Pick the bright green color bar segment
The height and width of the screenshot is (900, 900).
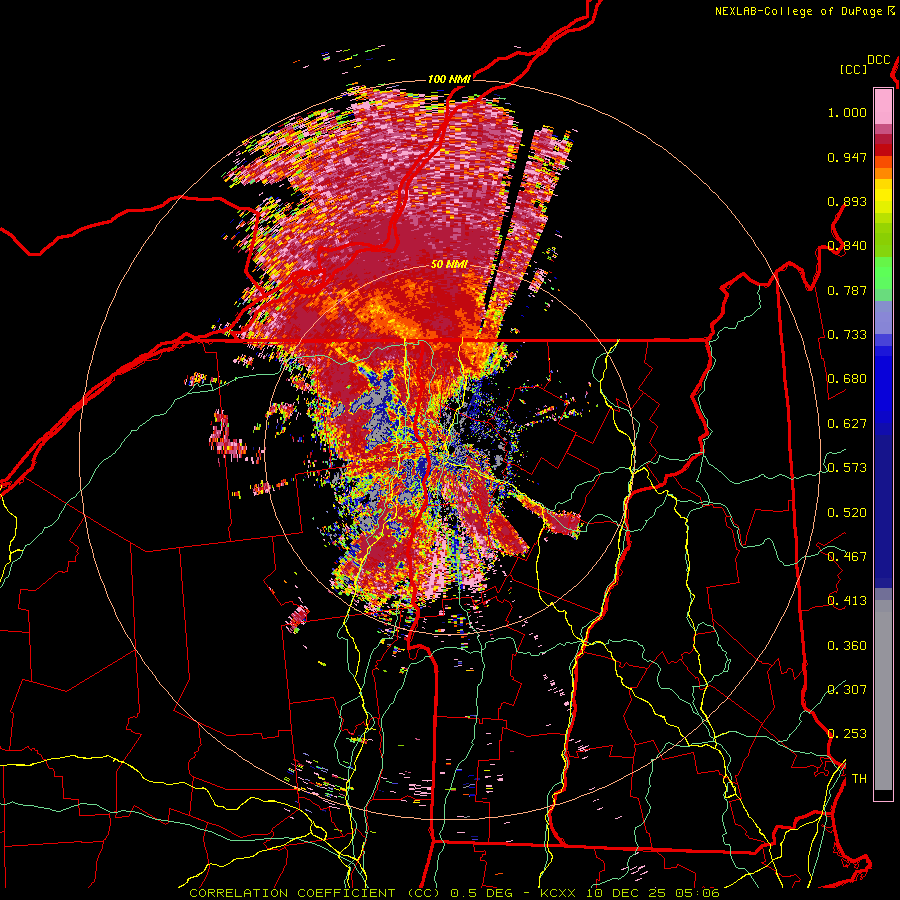(883, 273)
